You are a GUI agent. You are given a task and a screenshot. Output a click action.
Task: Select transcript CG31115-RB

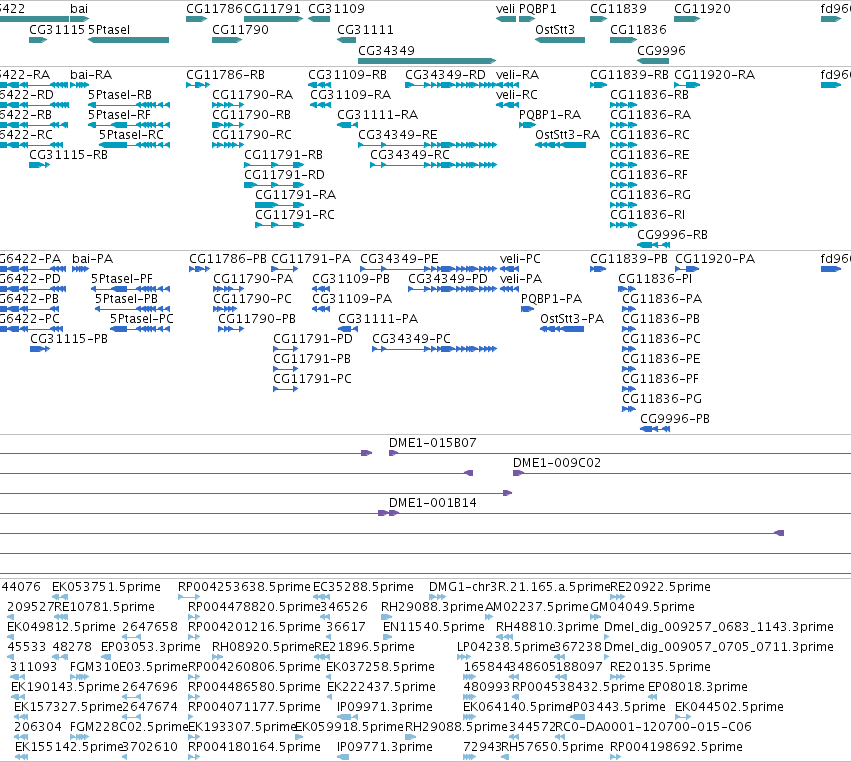pos(68,155)
